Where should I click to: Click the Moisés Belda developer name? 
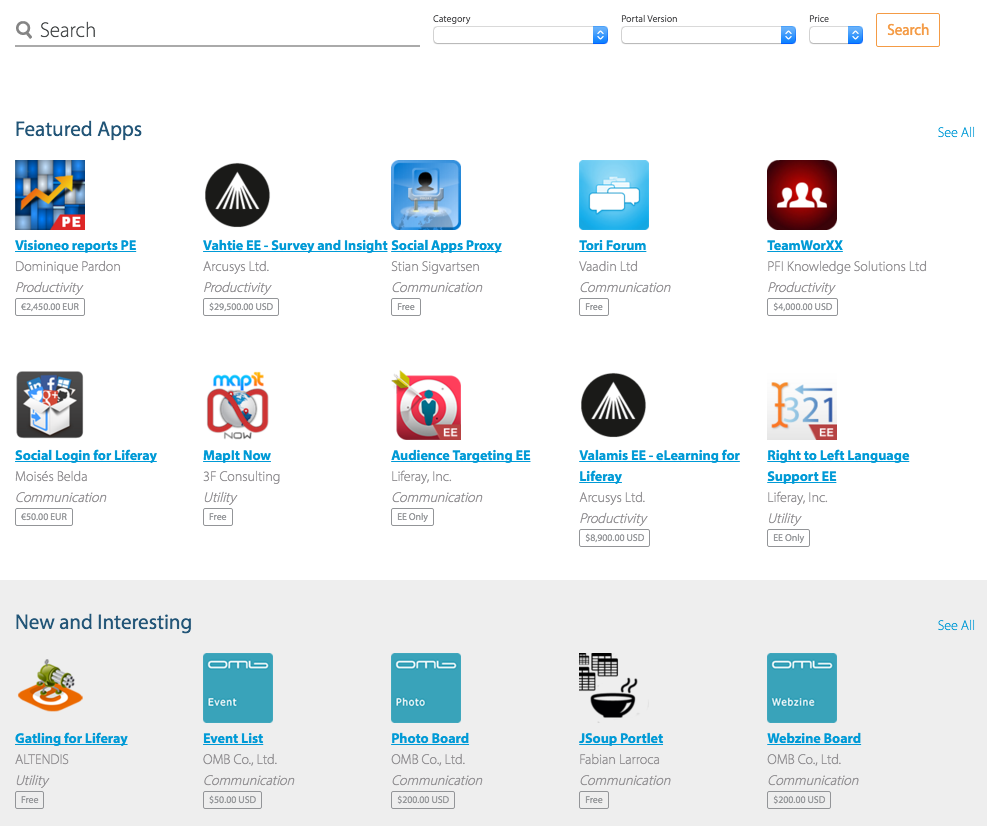51,476
